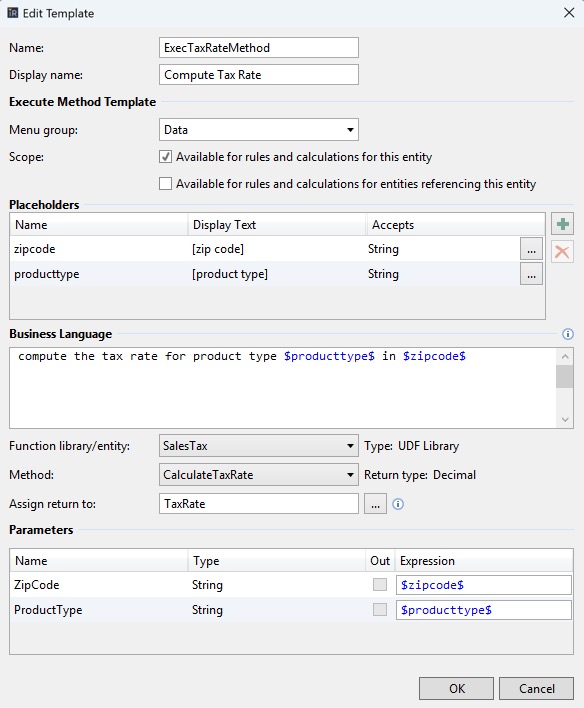The image size is (584, 708).
Task: Edit ProductType expression $producttype$ field
Action: 484,610
